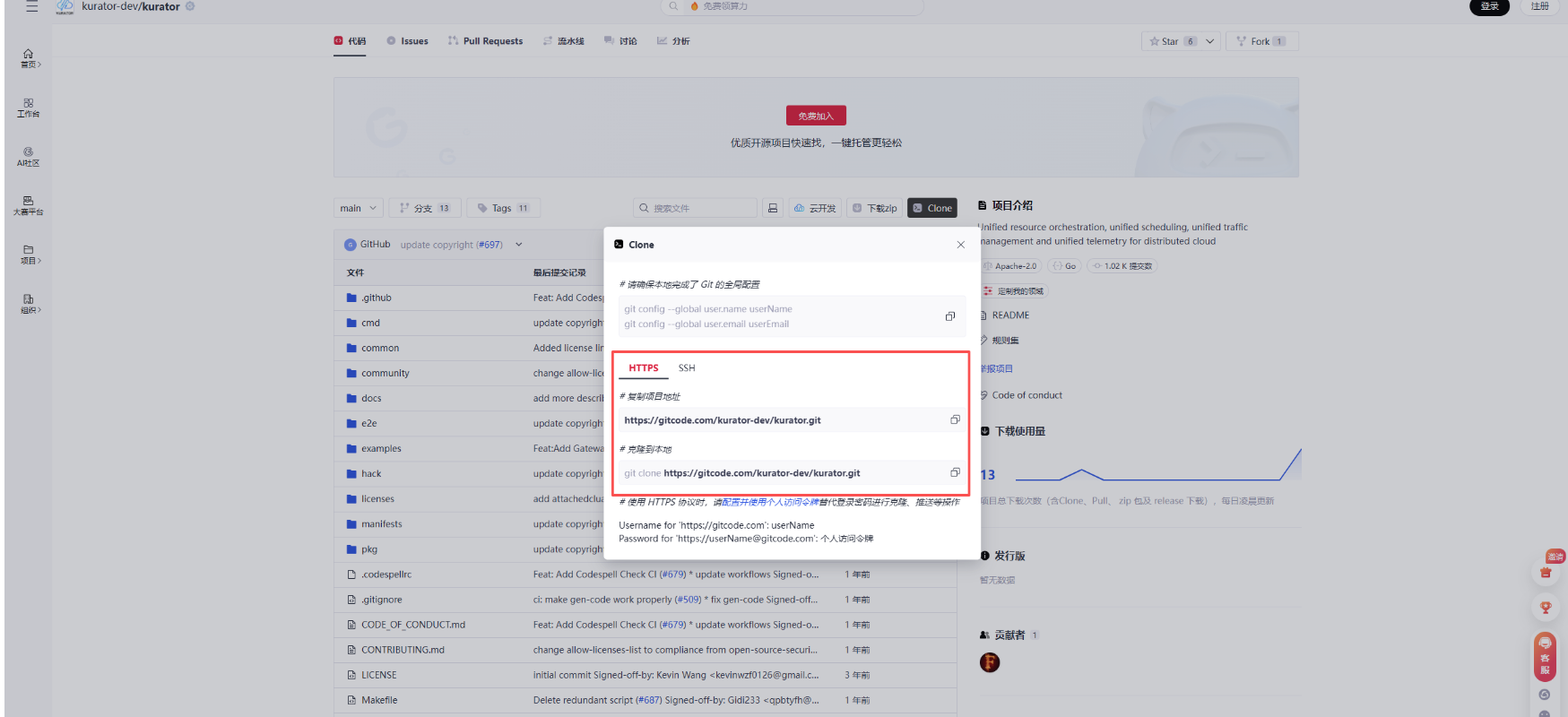Open the Makefile entry
This screenshot has height=717, width=1568.
coord(379,700)
